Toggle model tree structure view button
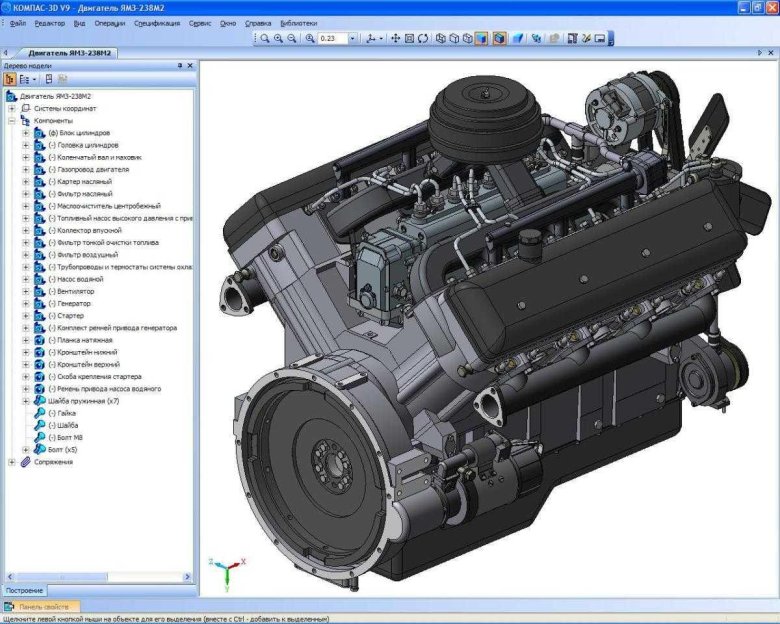The width and height of the screenshot is (780, 624). click(10, 78)
